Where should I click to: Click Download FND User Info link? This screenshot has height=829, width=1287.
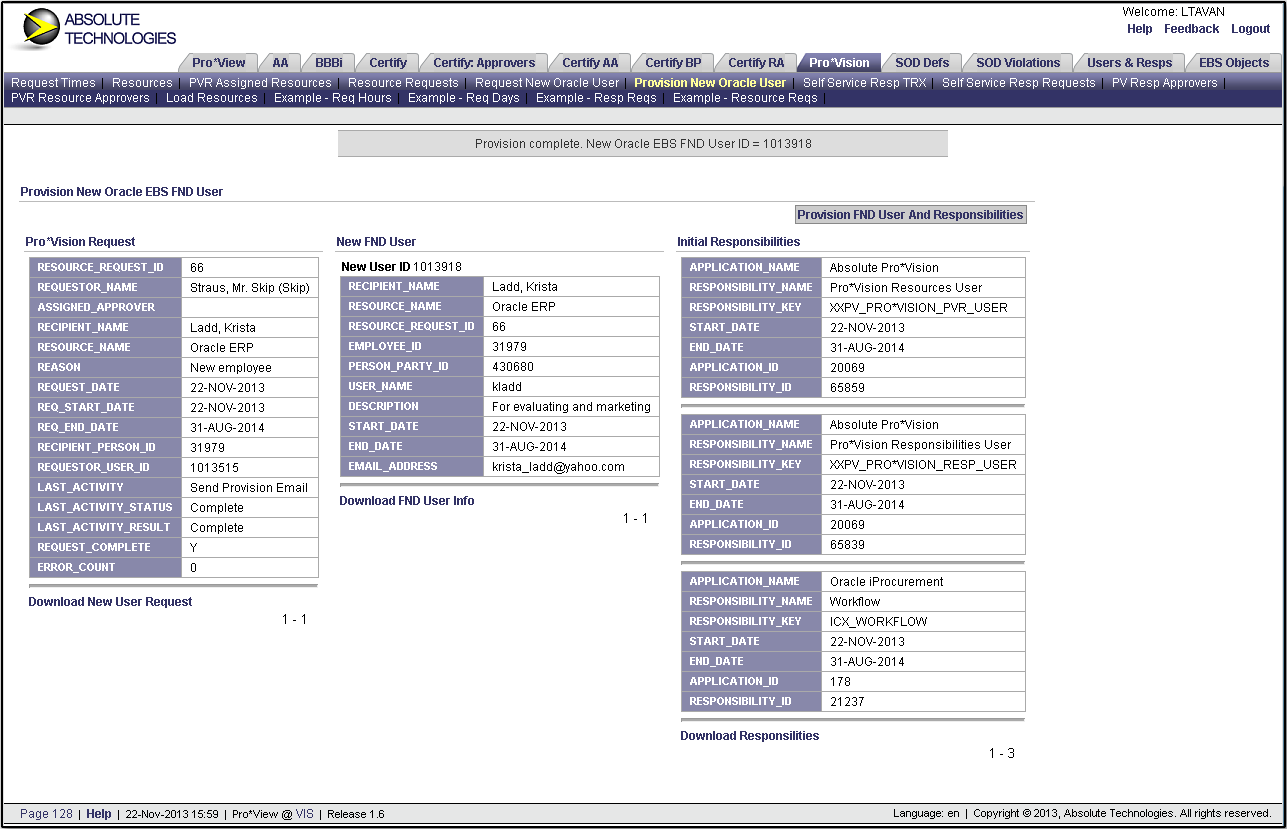(407, 501)
